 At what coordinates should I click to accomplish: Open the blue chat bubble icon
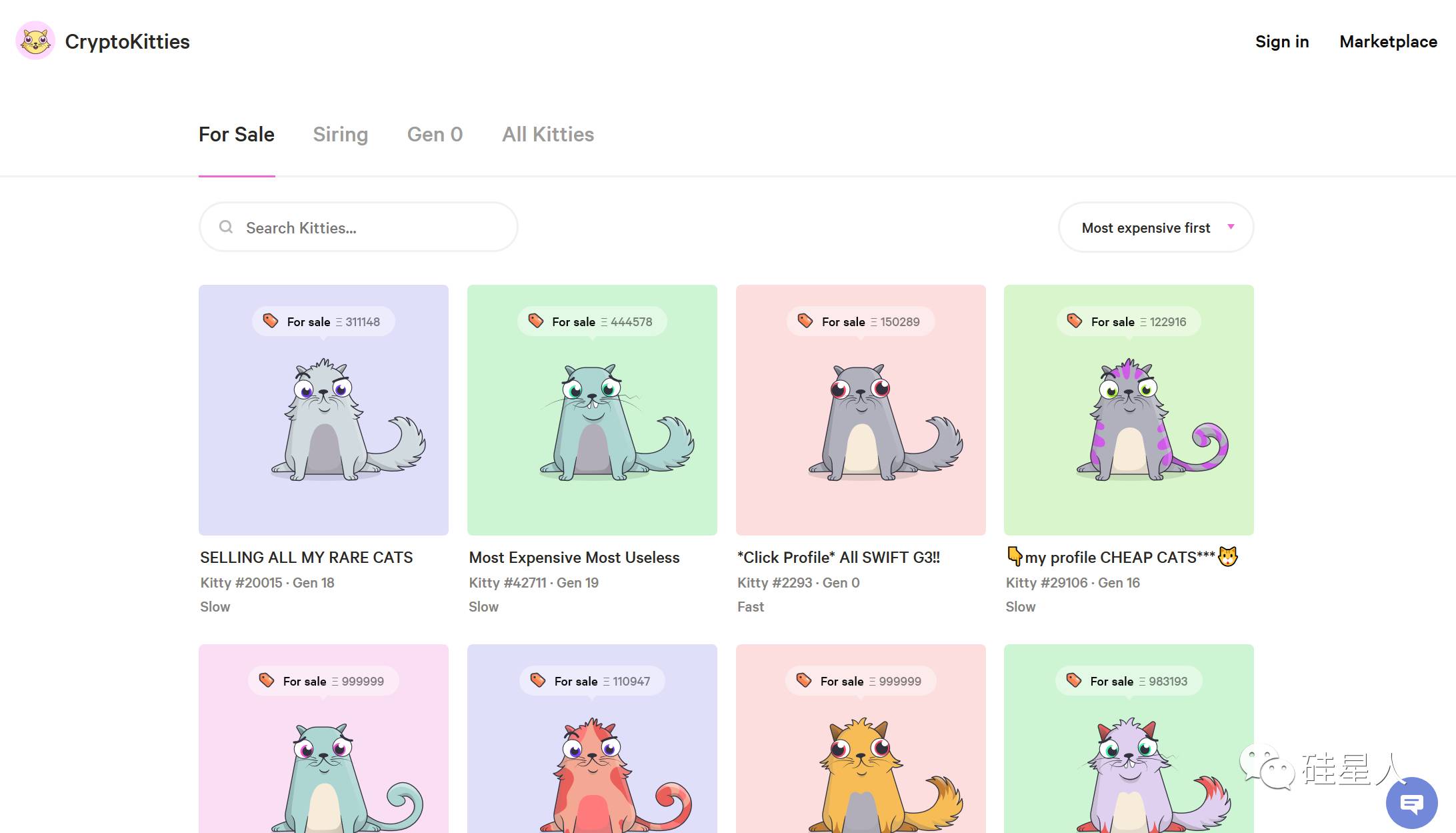(x=1411, y=803)
